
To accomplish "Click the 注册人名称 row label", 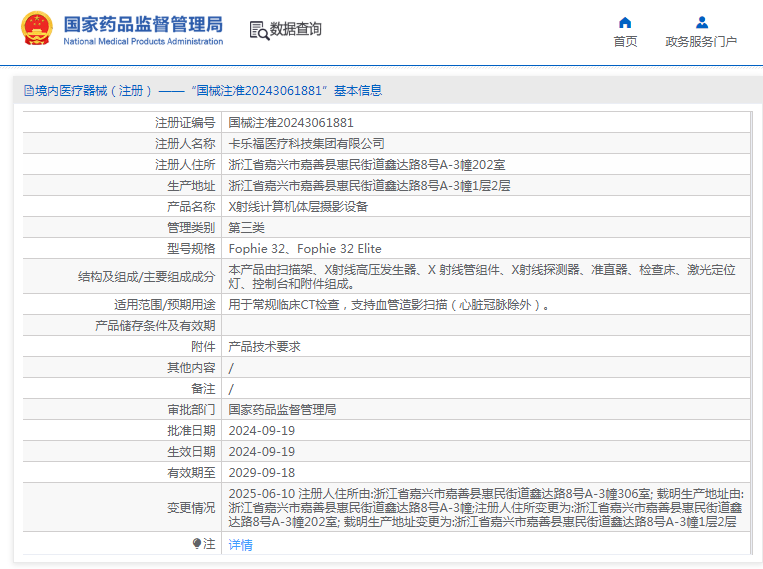I will pos(185,144).
